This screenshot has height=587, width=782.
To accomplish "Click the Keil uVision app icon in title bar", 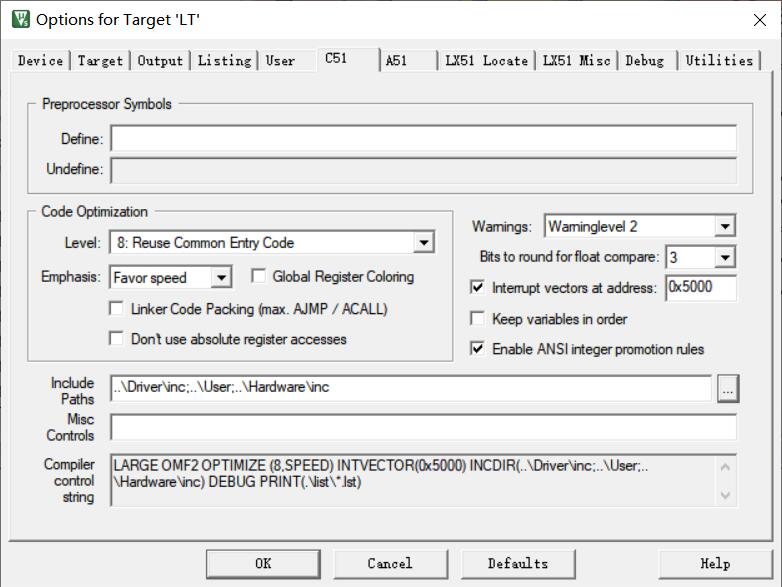I will [x=20, y=19].
